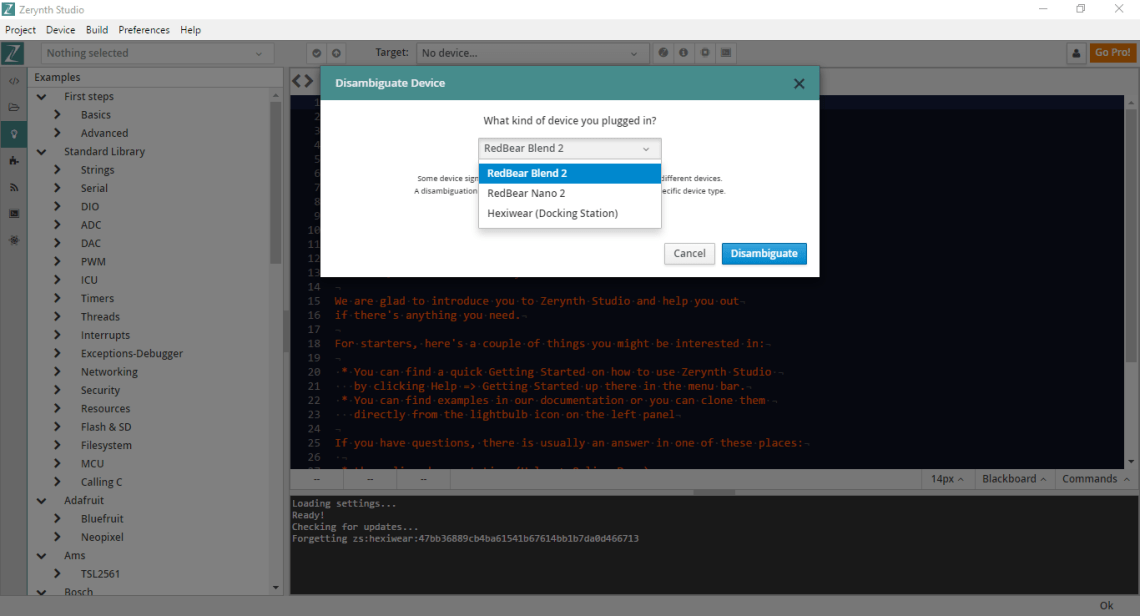Select the PWM tree item

pyautogui.click(x=93, y=262)
